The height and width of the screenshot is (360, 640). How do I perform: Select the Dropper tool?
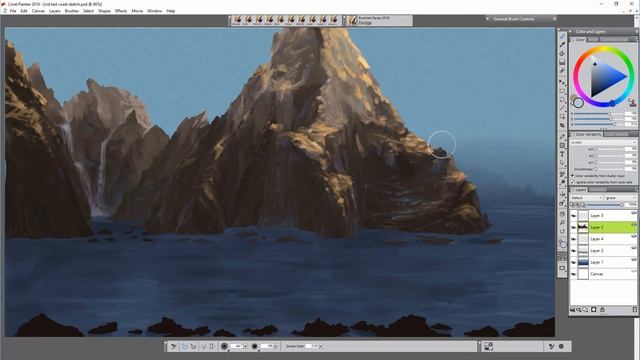[562, 44]
